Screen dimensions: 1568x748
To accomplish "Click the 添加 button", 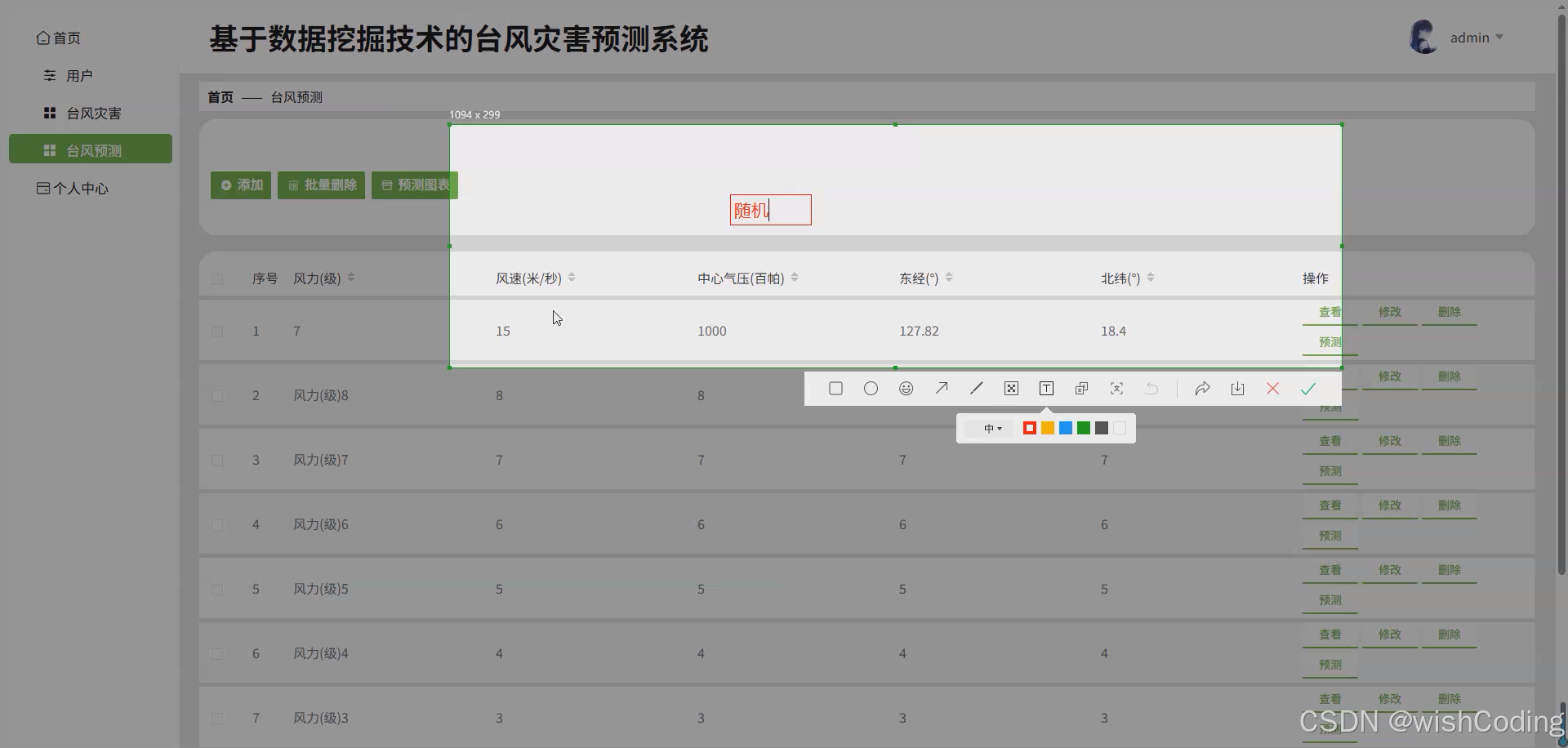I will [x=241, y=185].
